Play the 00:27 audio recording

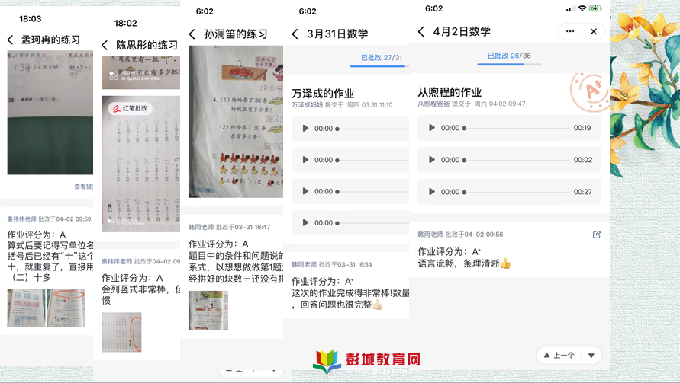tap(432, 192)
